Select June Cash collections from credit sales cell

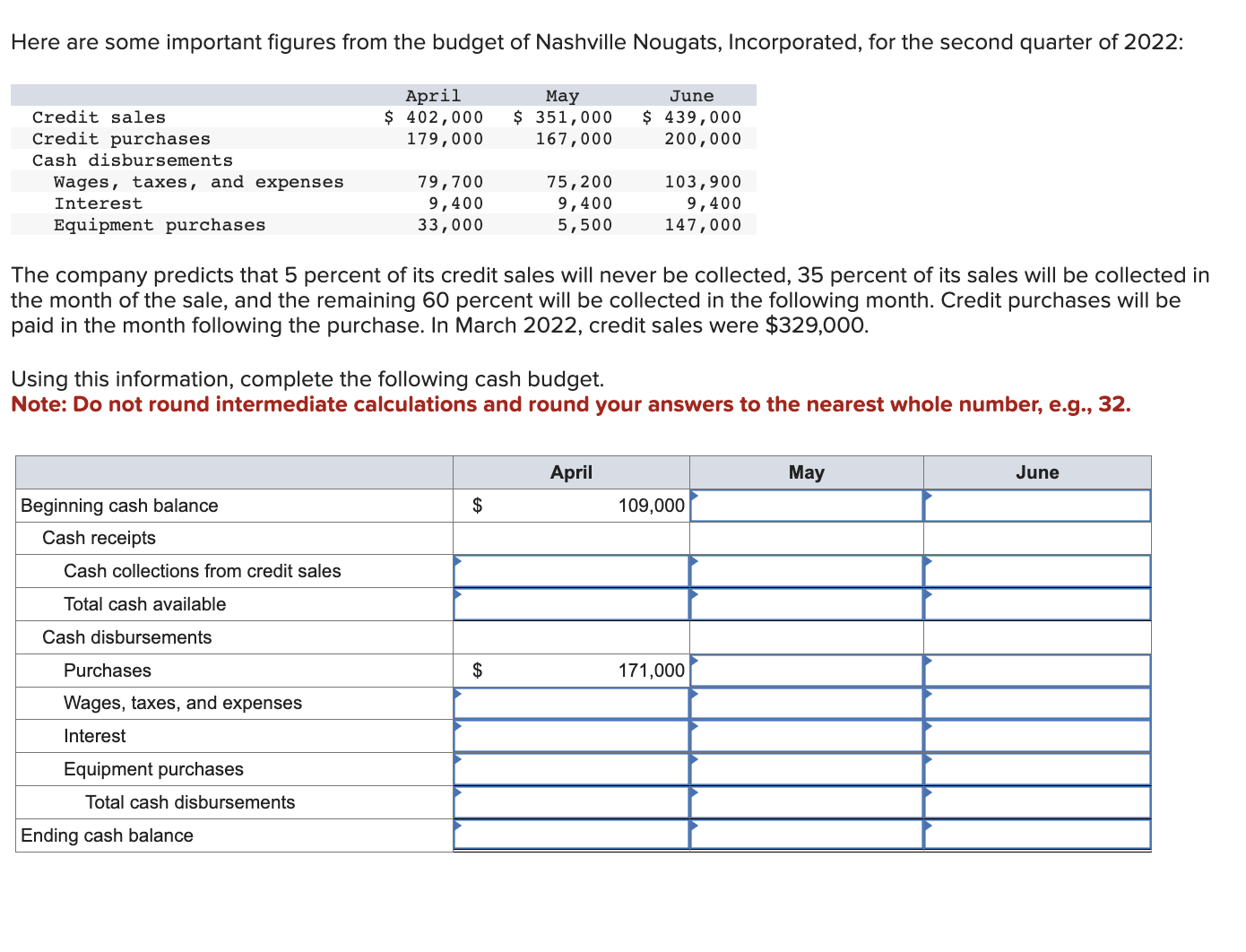(1037, 571)
